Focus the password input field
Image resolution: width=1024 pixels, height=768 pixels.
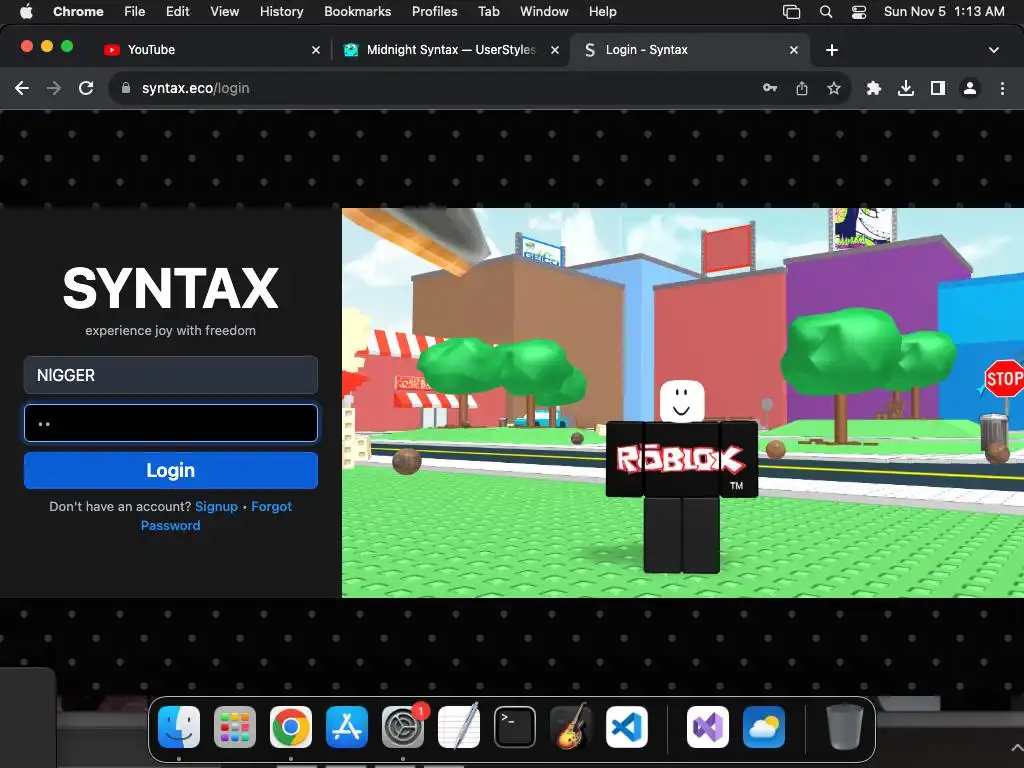tap(170, 423)
